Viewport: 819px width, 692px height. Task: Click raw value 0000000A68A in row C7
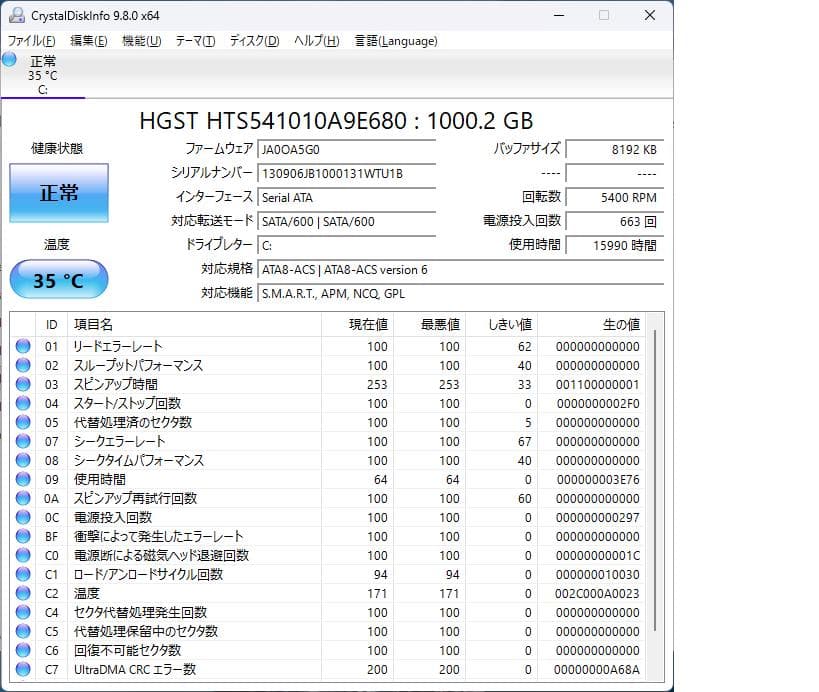click(x=596, y=670)
